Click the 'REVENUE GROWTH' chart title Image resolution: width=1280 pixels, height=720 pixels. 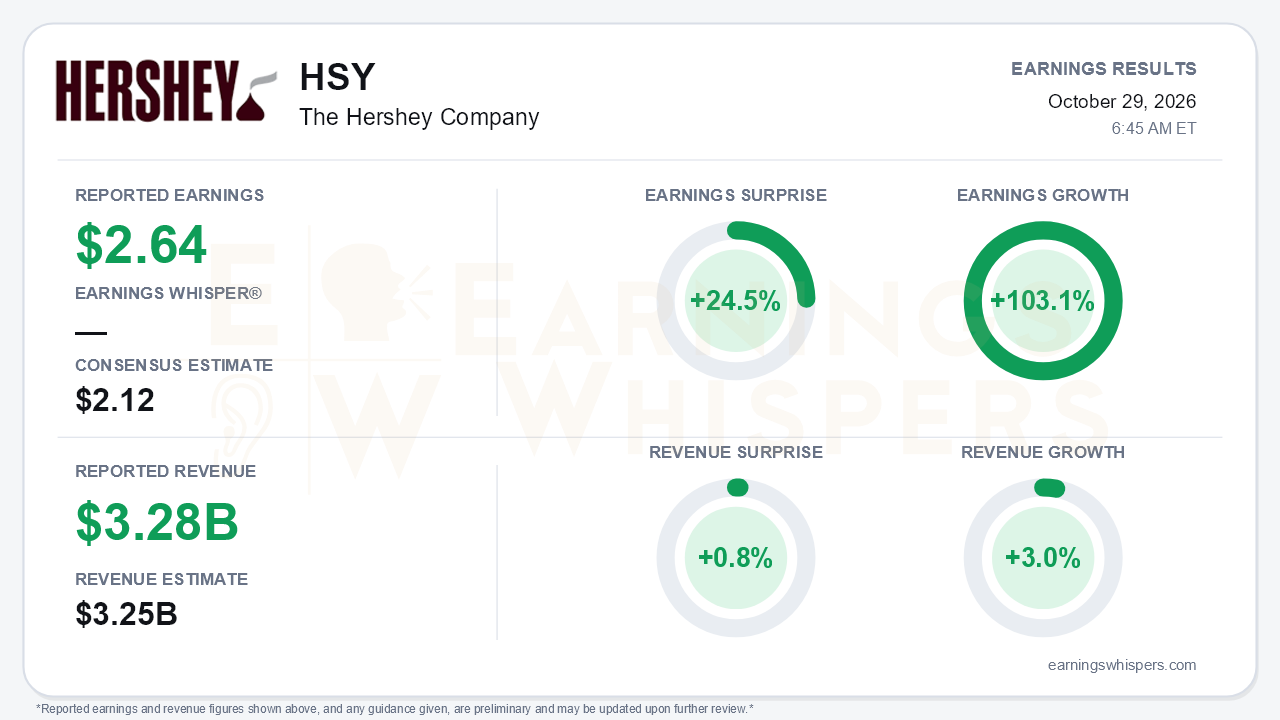pyautogui.click(x=1043, y=452)
